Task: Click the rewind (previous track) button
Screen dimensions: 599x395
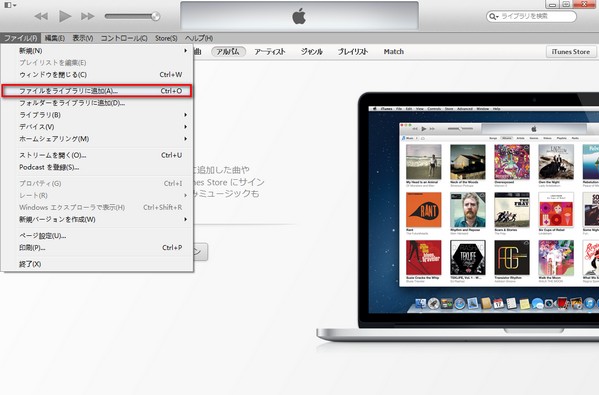Action: tap(41, 16)
